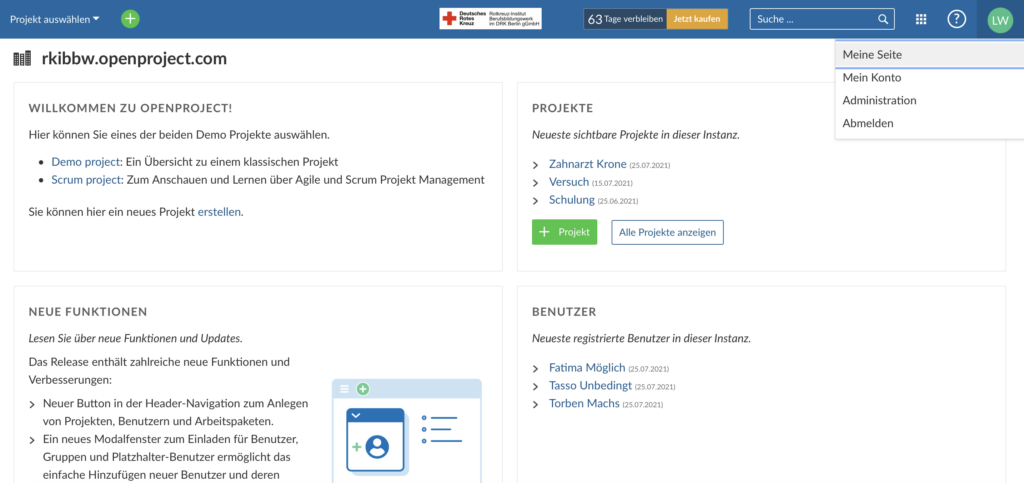Open the Demo project link

pyautogui.click(x=86, y=161)
